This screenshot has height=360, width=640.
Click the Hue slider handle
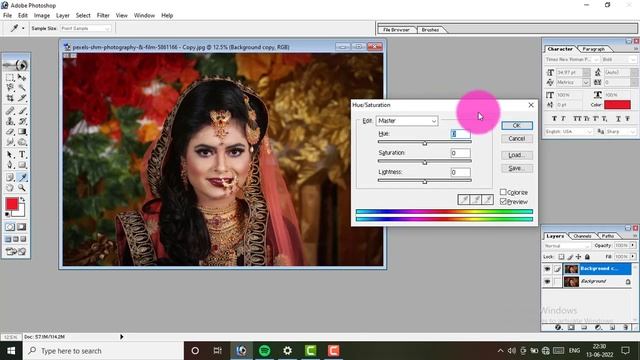(425, 143)
